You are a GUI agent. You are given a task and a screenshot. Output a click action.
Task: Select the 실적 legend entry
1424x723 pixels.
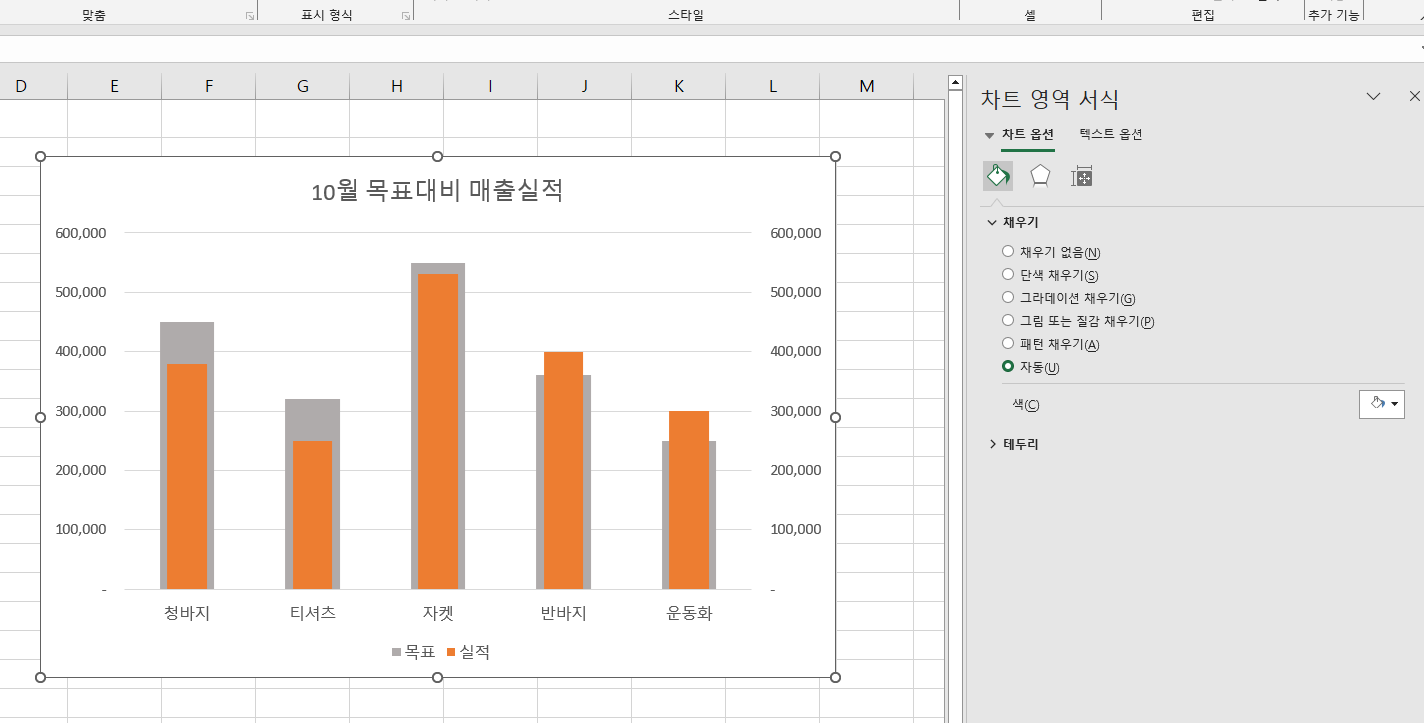pyautogui.click(x=468, y=652)
